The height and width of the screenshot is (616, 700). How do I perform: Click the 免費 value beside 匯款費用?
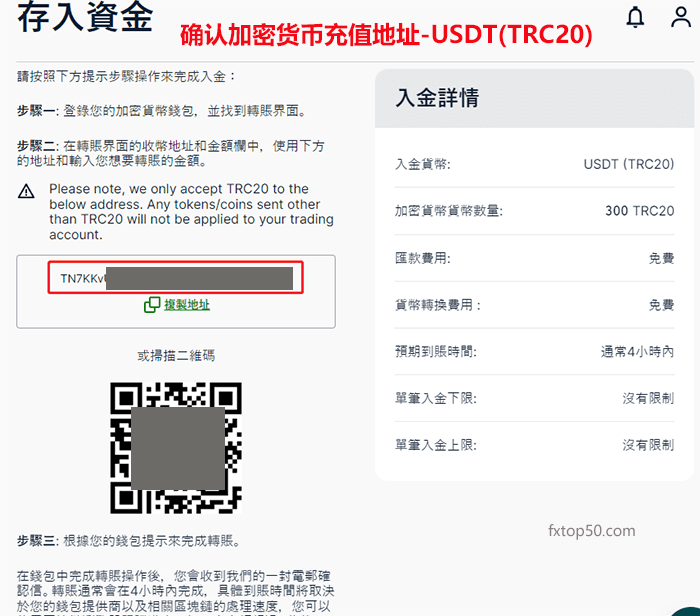point(661,258)
